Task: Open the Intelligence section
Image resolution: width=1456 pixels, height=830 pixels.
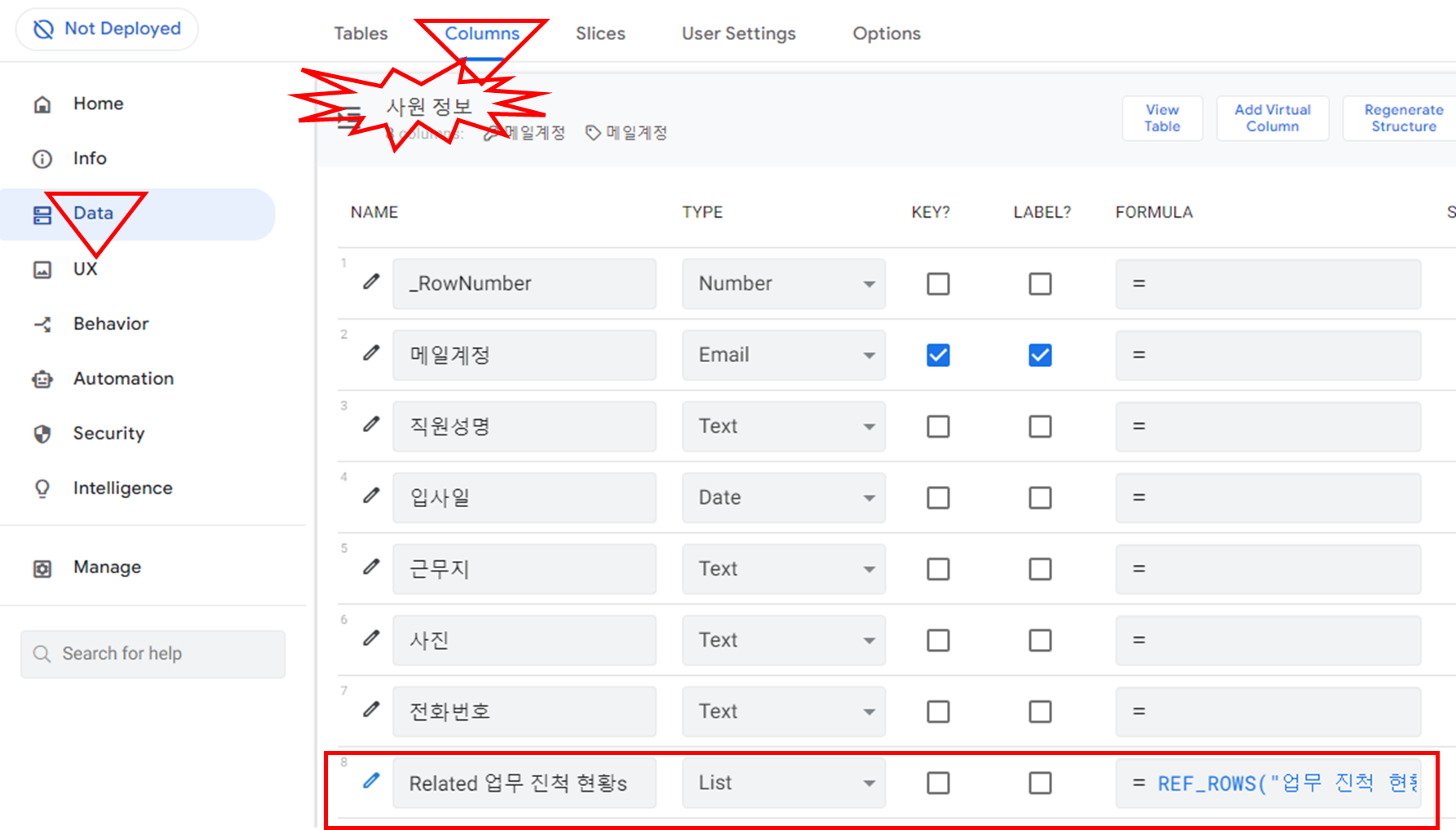Action: 122,488
